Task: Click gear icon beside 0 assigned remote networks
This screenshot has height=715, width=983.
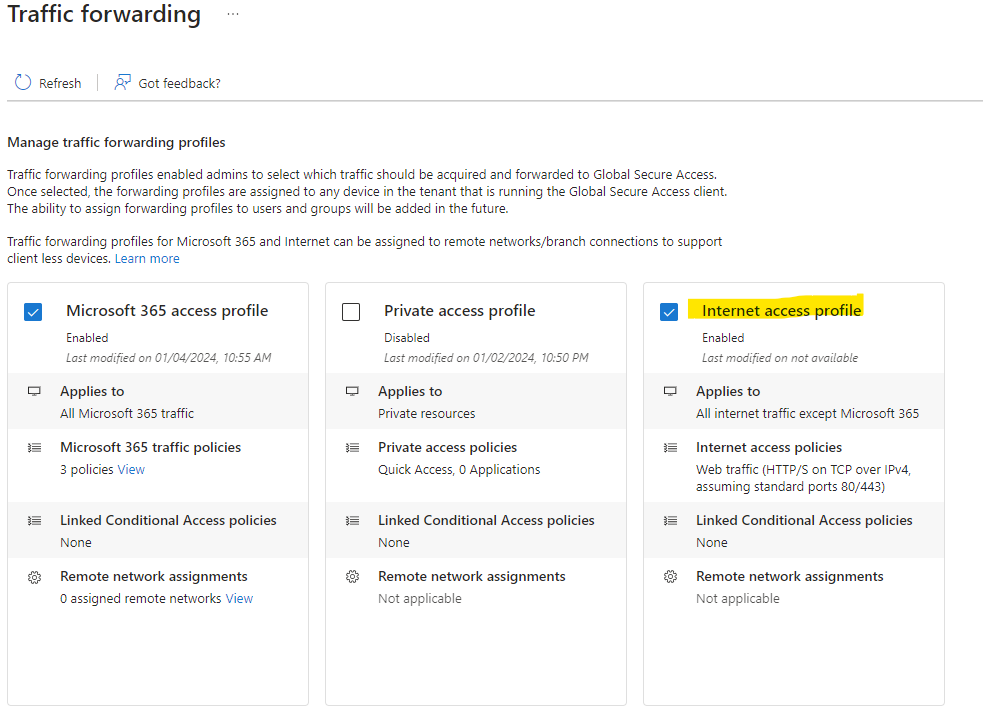Action: click(x=34, y=577)
